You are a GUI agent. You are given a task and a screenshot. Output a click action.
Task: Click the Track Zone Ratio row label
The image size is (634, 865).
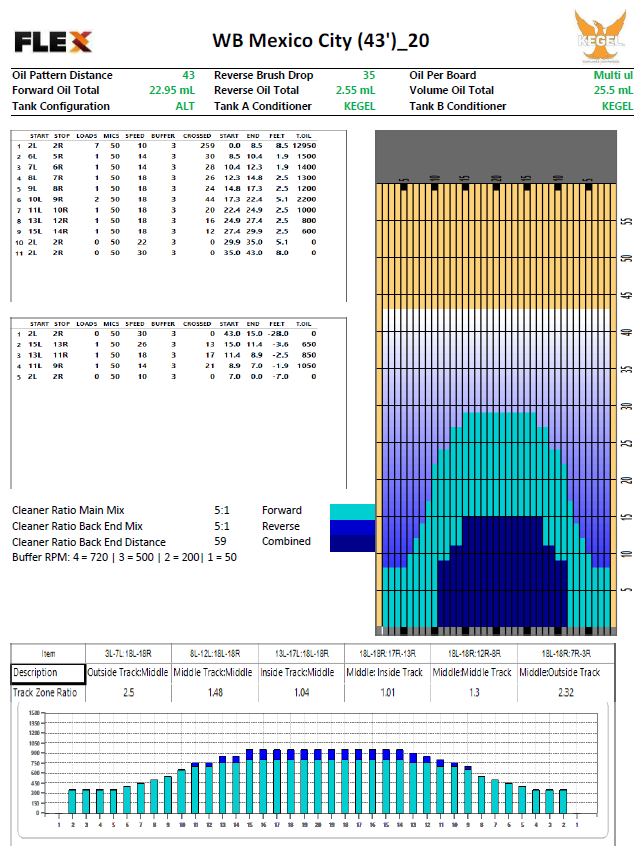click(45, 692)
